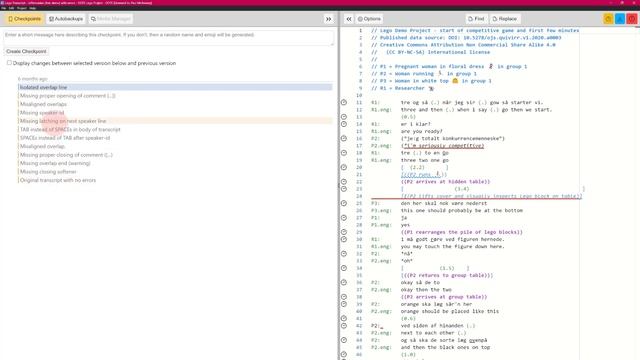
Task: Select checkpoint 'Missing speaker-id'
Action: (175, 113)
